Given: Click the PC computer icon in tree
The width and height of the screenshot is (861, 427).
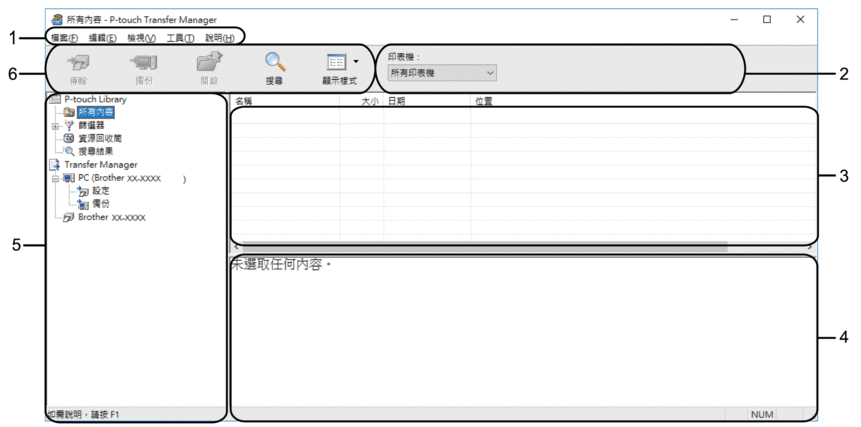Looking at the screenshot, I should point(69,178).
